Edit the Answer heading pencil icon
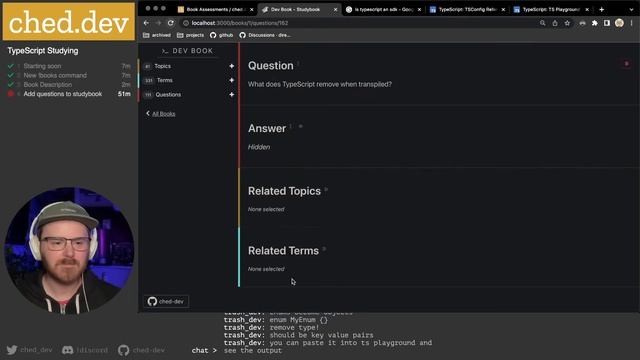This screenshot has width=640, height=360. pyautogui.click(x=291, y=127)
